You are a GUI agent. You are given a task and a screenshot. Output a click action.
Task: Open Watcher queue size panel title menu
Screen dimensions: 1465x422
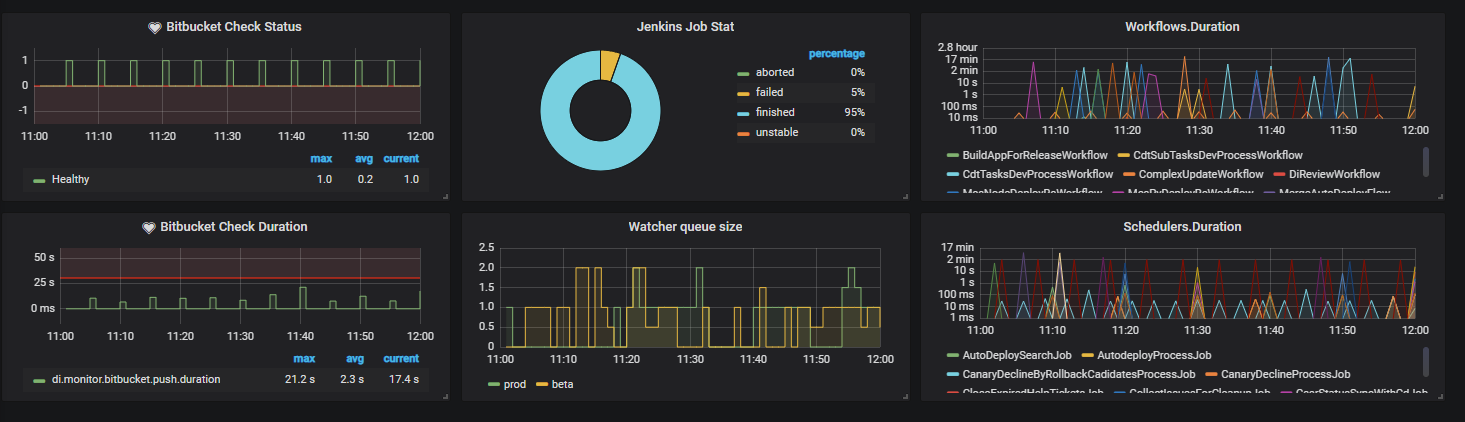coord(685,227)
